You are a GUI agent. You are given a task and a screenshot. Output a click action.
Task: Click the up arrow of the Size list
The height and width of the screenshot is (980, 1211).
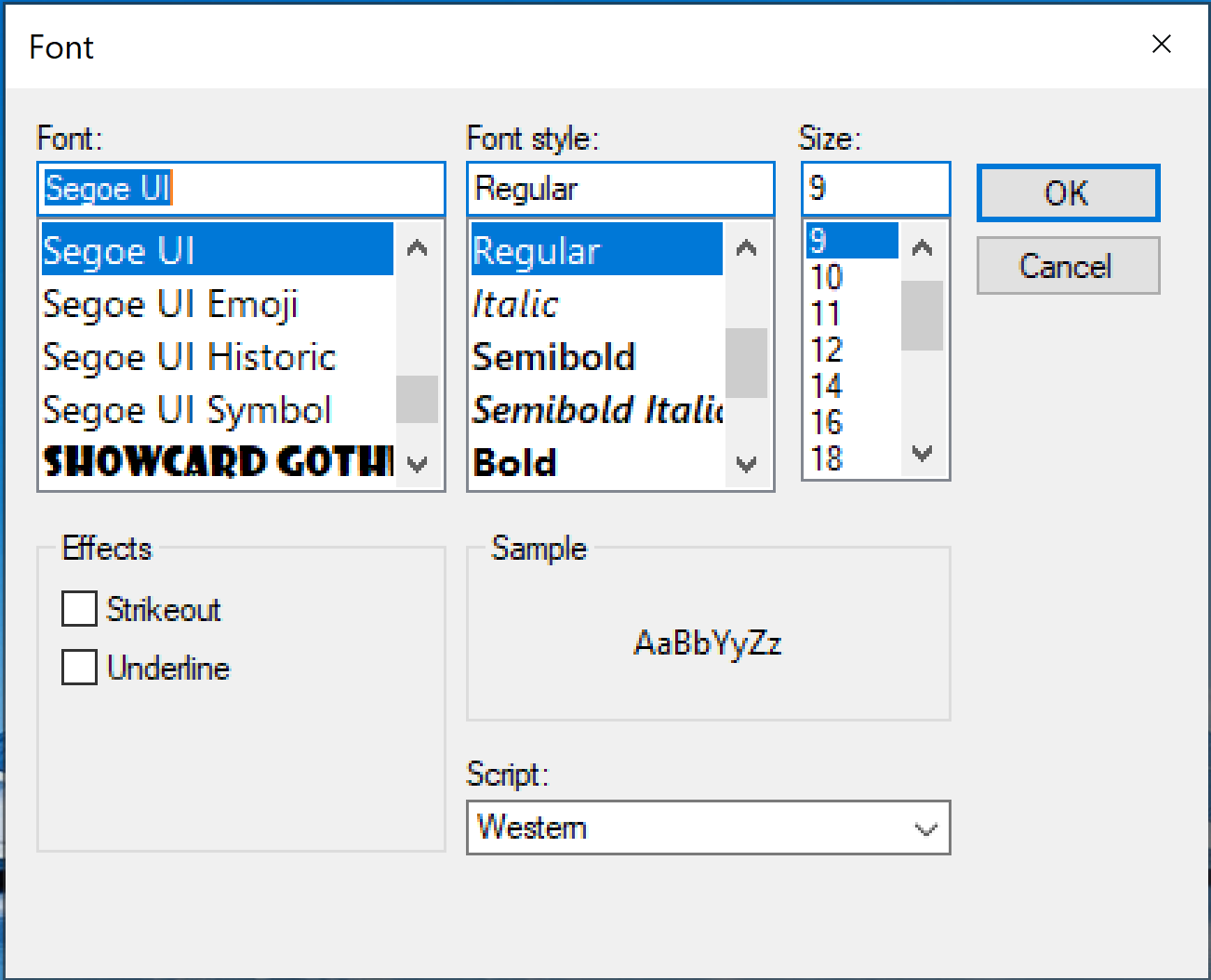[x=922, y=245]
